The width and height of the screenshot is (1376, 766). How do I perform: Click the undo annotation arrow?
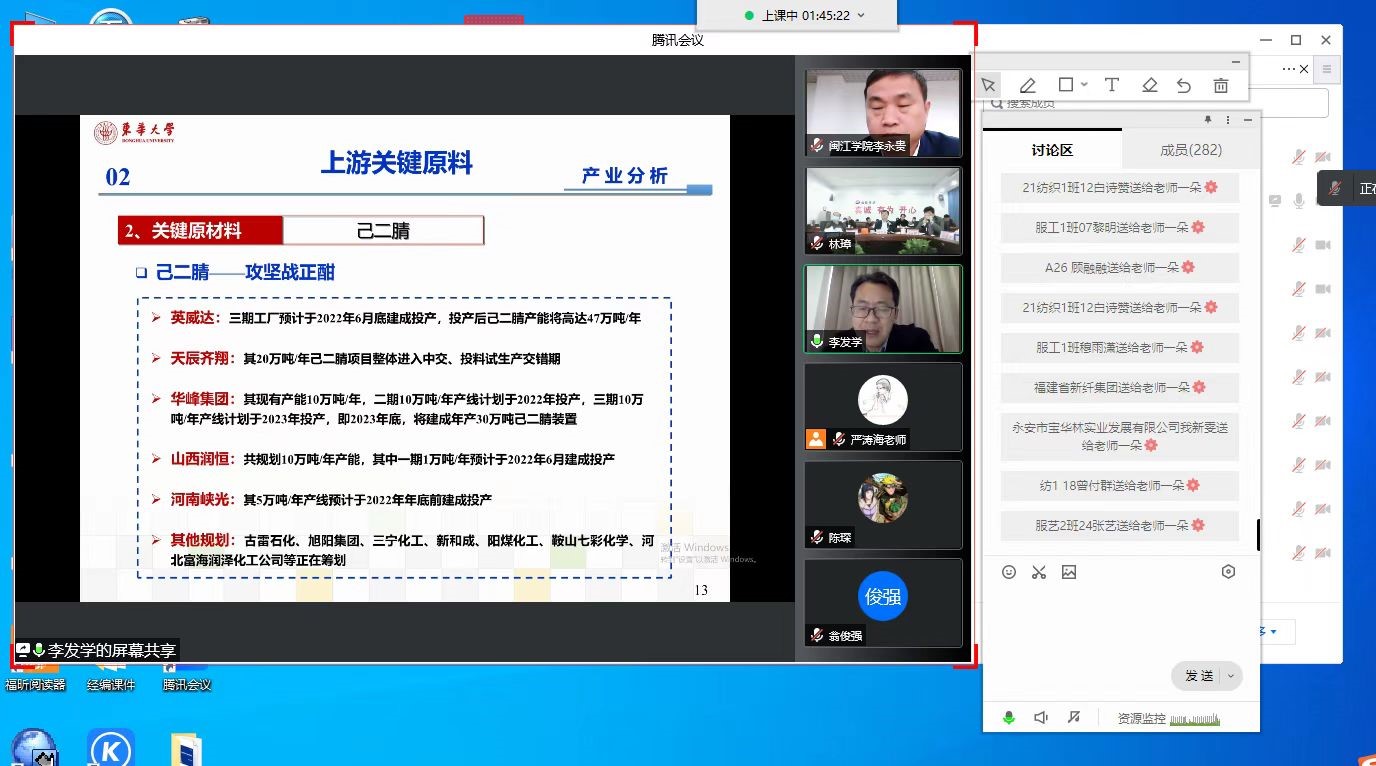(1184, 86)
